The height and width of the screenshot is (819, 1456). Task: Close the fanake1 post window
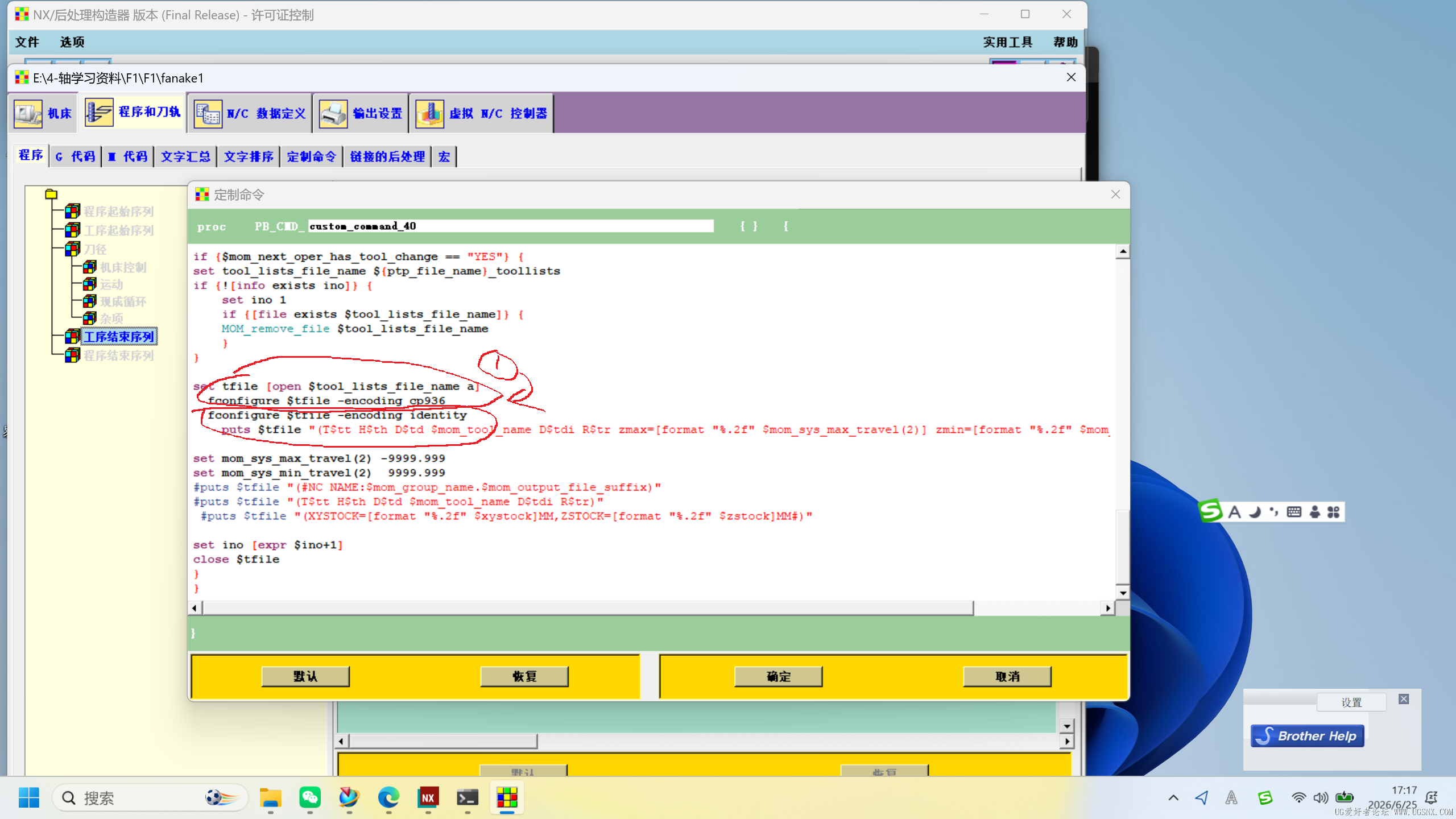[x=1071, y=77]
